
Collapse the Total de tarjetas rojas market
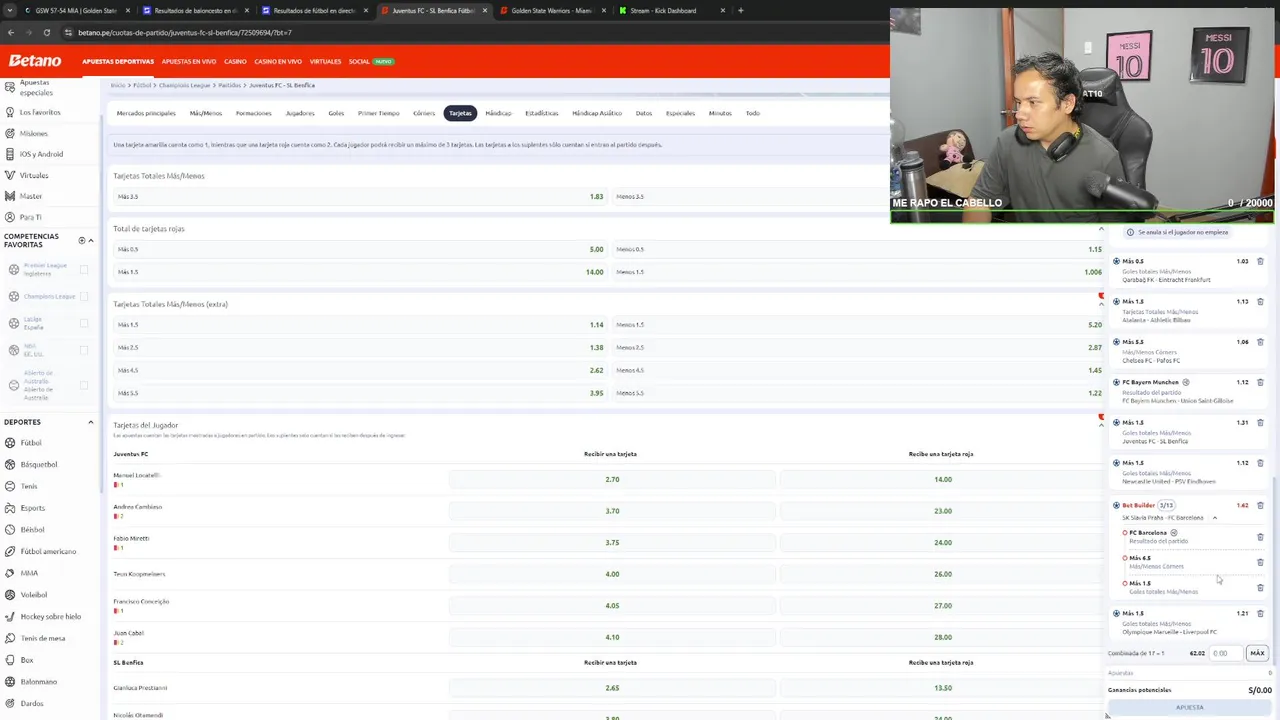click(1101, 229)
